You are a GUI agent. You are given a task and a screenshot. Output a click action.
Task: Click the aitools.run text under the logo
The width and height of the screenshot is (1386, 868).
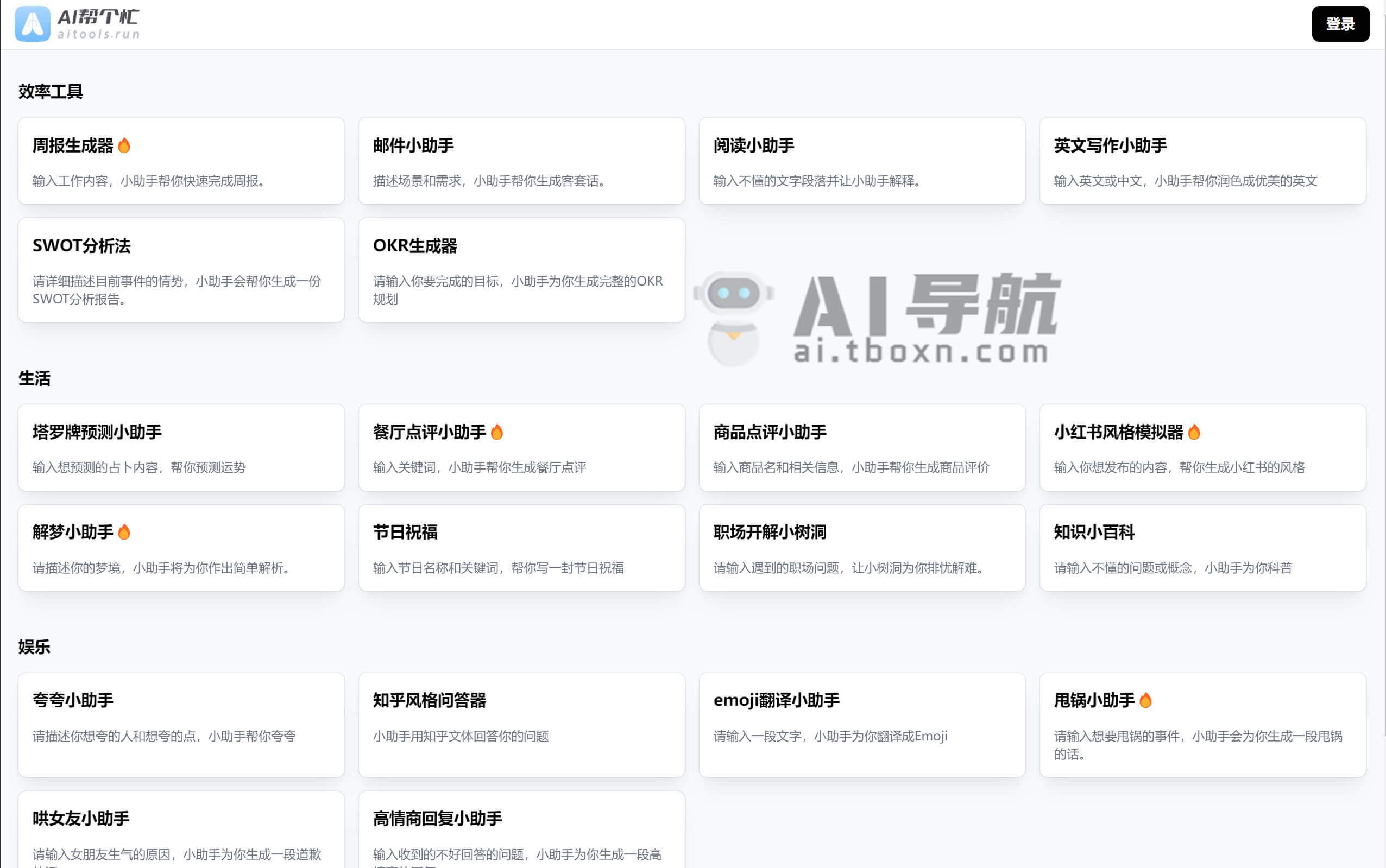(98, 34)
